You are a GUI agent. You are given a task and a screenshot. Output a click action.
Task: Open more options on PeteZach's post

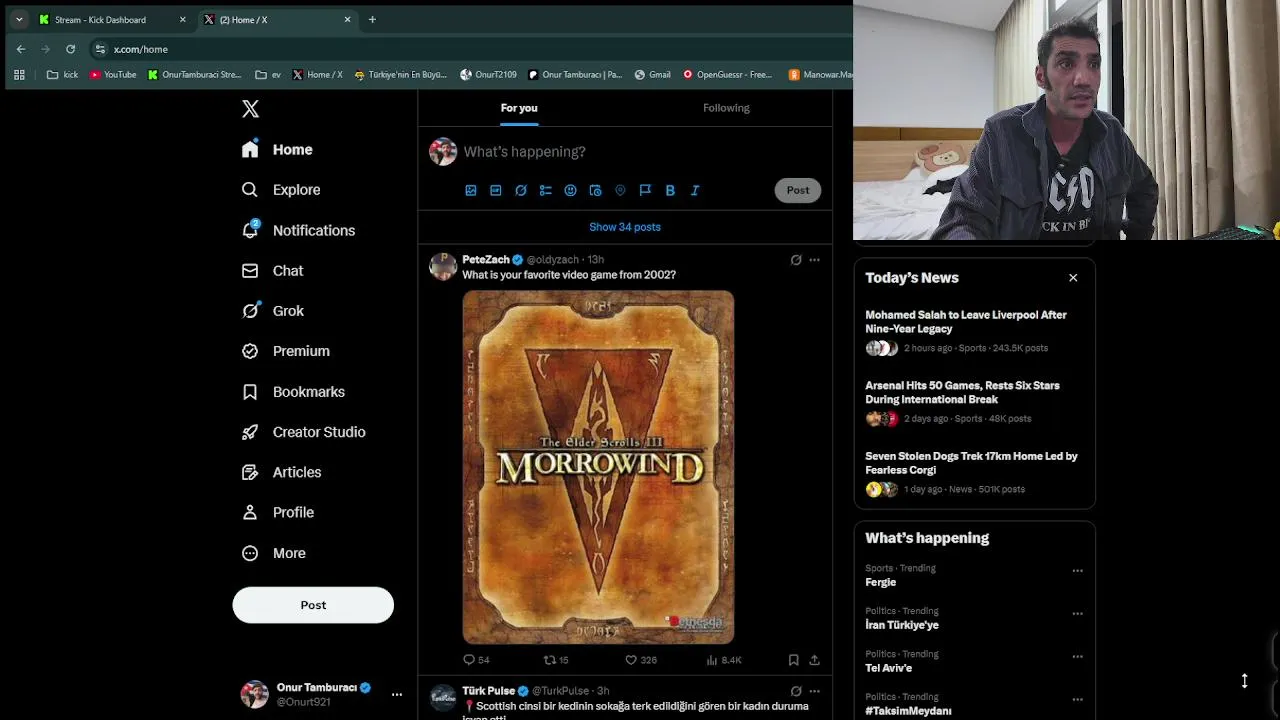click(814, 260)
